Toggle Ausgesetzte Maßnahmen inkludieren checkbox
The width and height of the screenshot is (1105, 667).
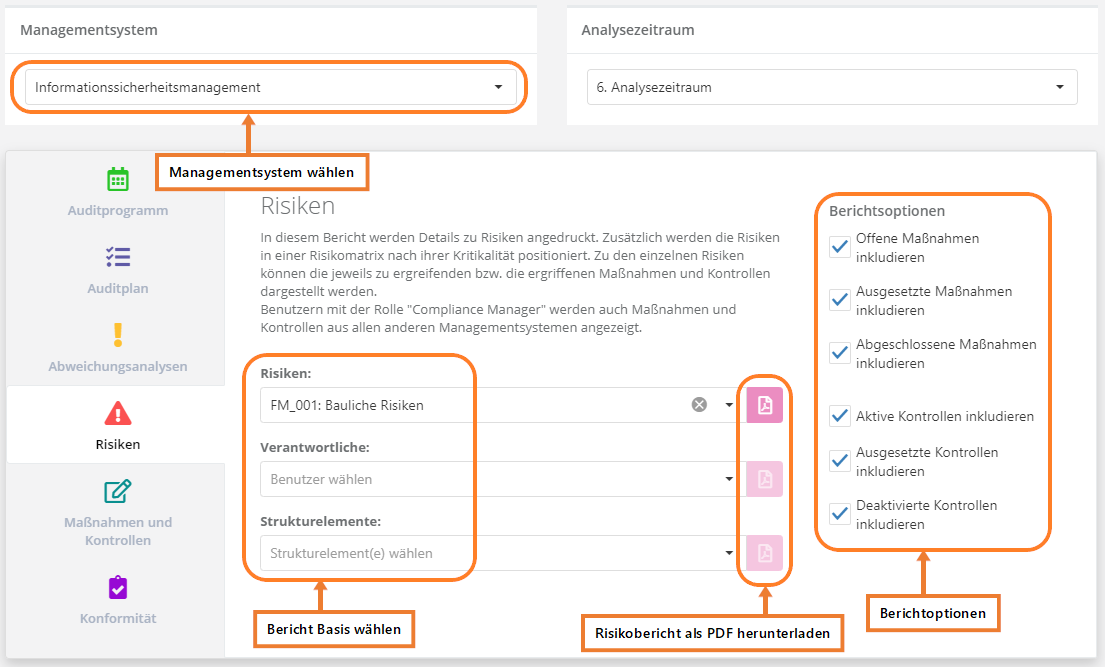(x=840, y=301)
